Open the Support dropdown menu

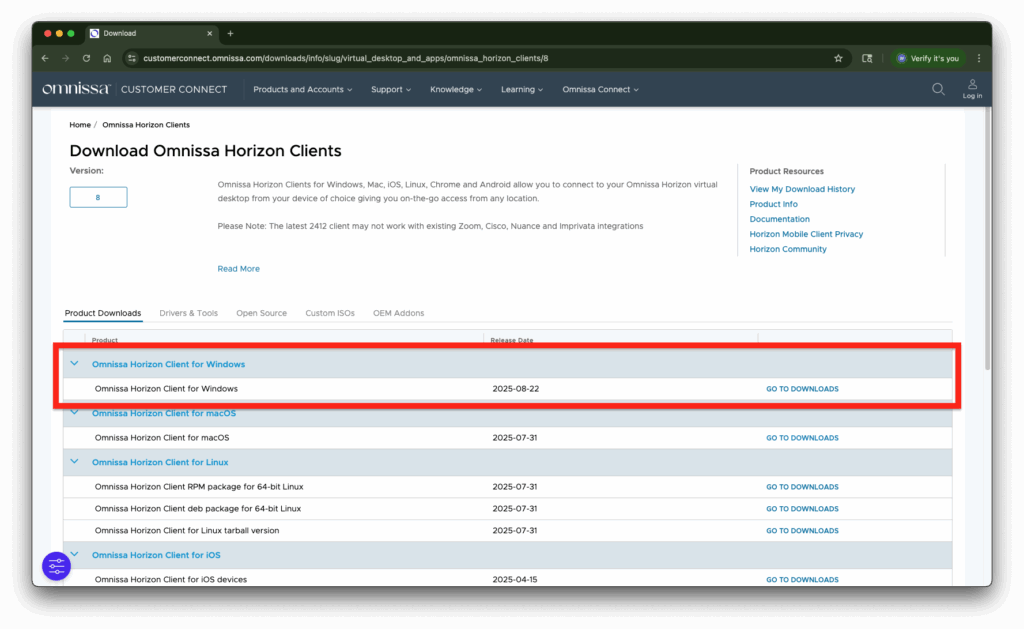coord(390,89)
